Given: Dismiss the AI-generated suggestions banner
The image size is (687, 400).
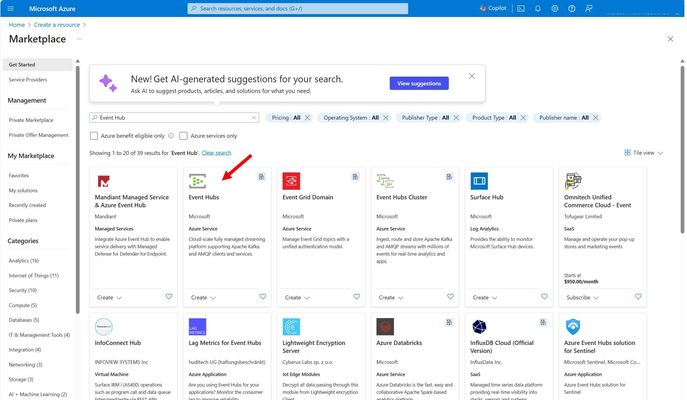Looking at the screenshot, I should (472, 76).
